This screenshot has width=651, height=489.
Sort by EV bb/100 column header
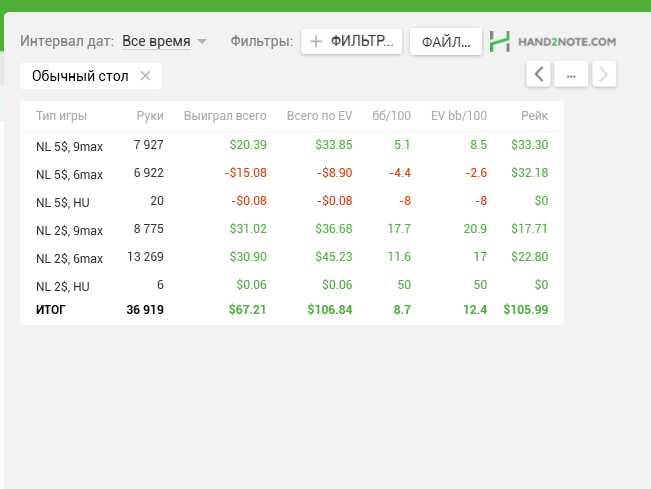point(459,116)
